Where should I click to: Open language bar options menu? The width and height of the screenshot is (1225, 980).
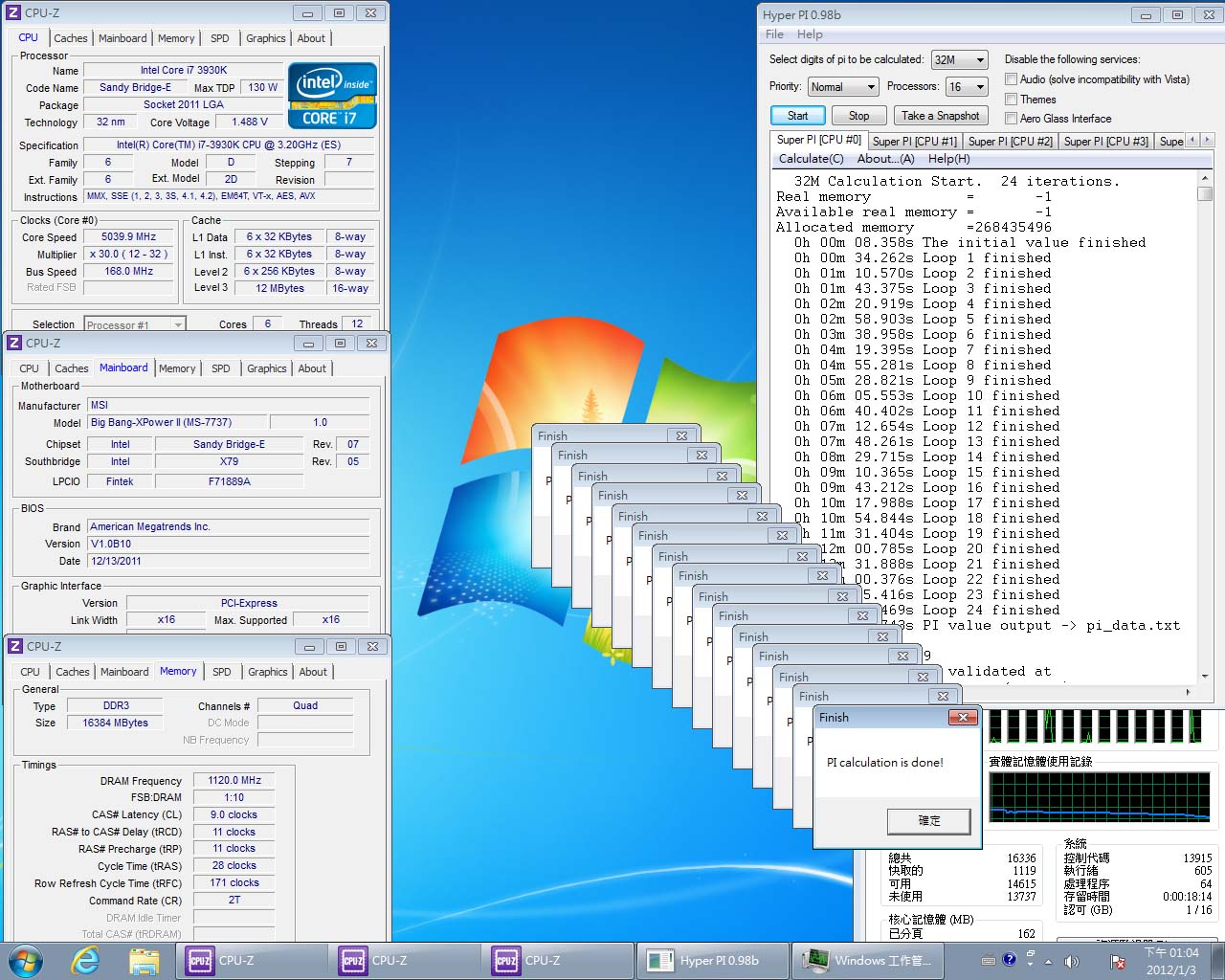pyautogui.click(x=1030, y=963)
